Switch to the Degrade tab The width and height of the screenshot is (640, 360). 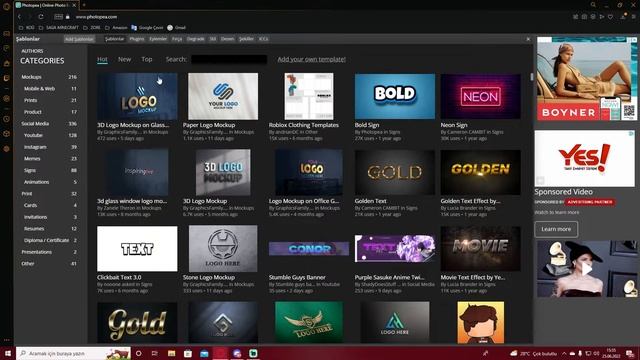click(x=196, y=39)
